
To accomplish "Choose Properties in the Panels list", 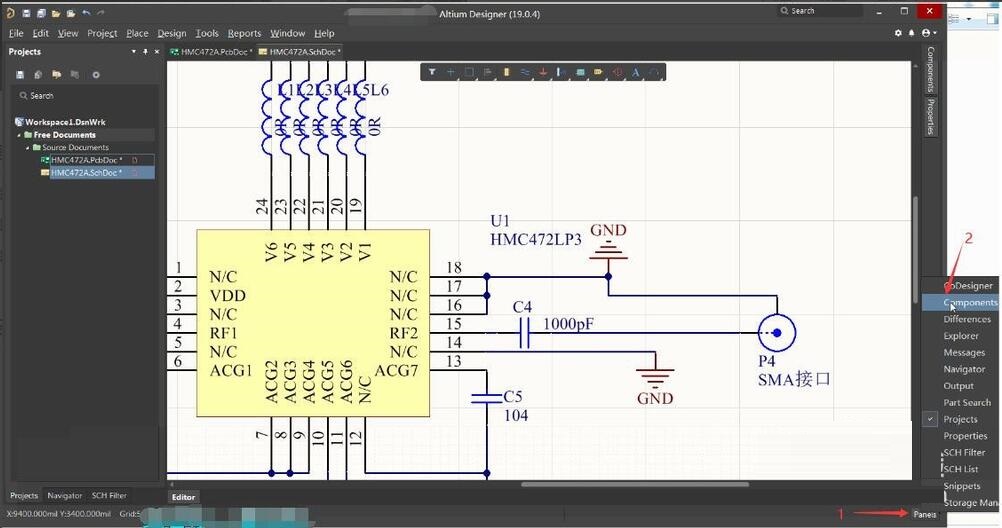I will [960, 436].
